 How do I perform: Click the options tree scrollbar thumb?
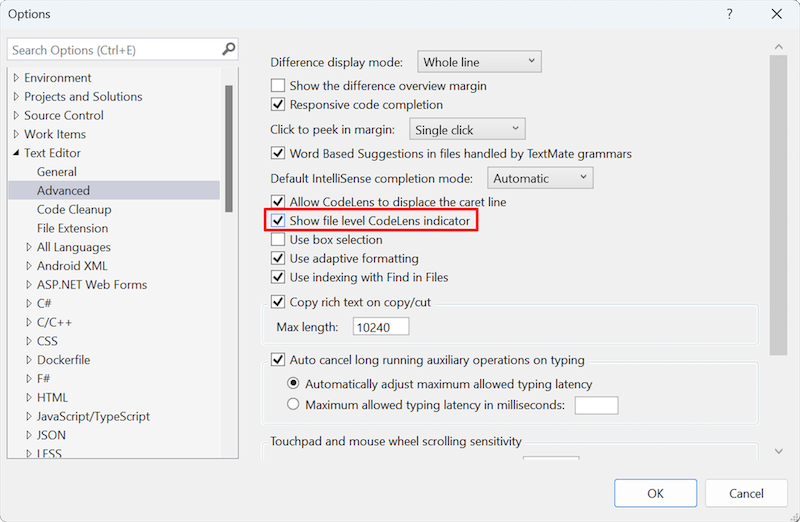pos(229,148)
